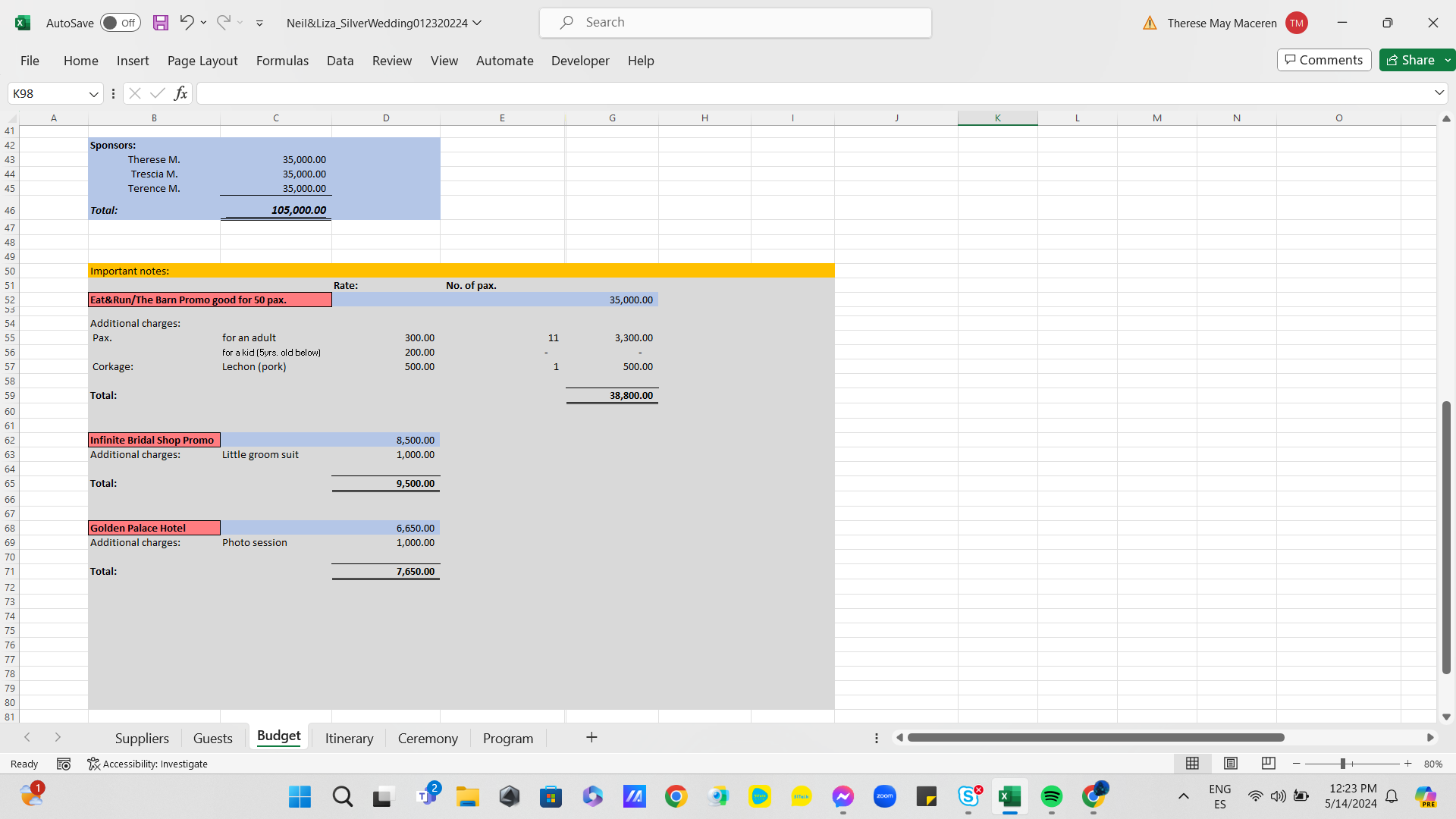The height and width of the screenshot is (819, 1456).
Task: Click the Undo arrow icon
Action: [187, 23]
